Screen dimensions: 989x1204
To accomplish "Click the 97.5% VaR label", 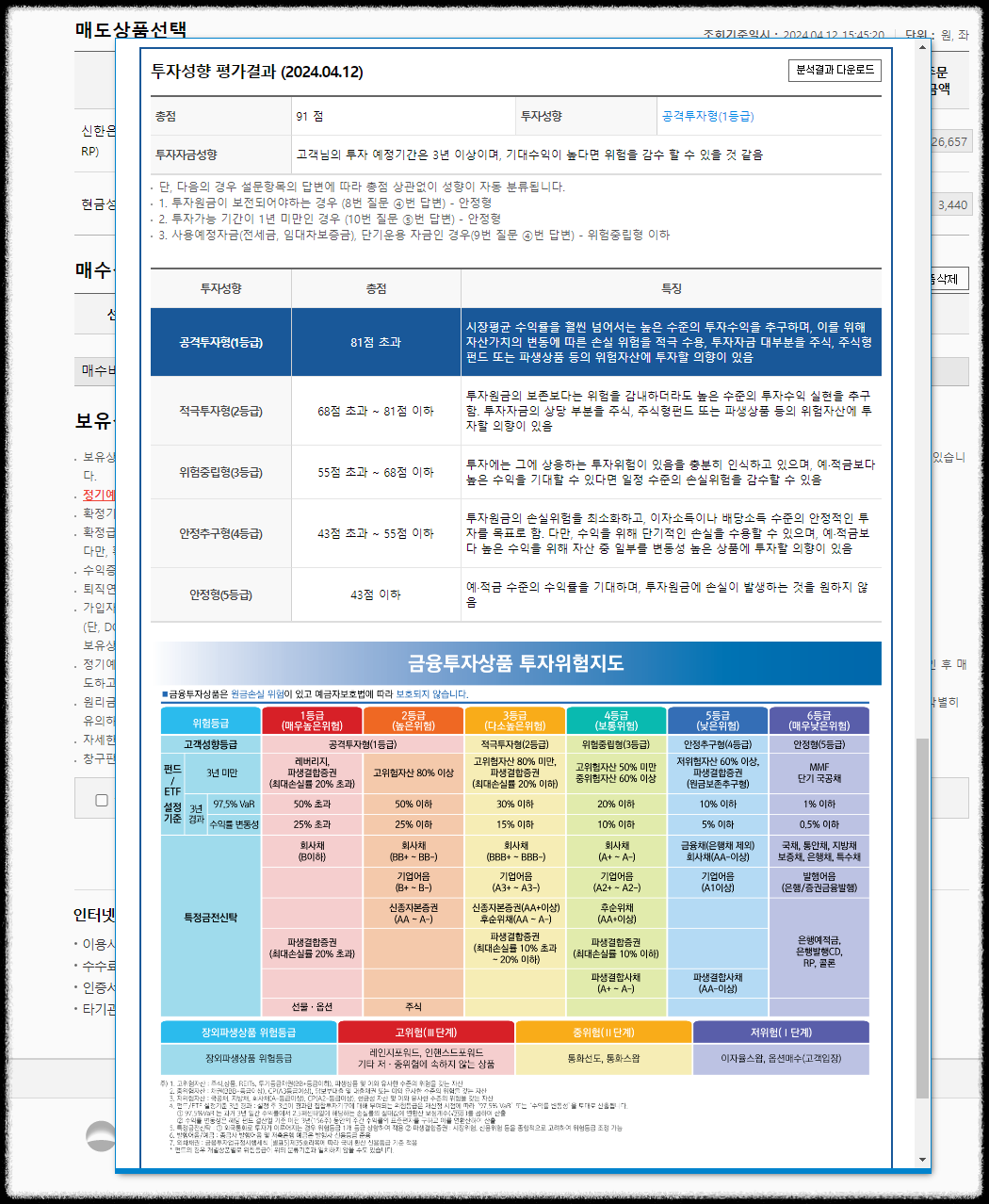I will click(234, 805).
